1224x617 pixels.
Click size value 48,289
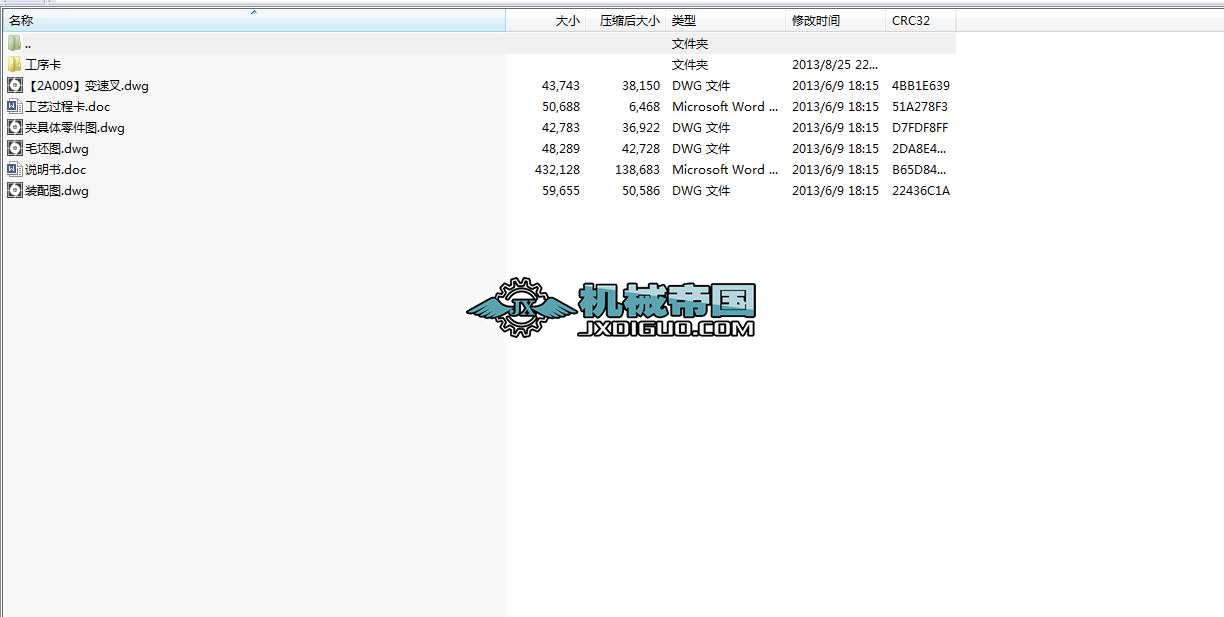[561, 149]
